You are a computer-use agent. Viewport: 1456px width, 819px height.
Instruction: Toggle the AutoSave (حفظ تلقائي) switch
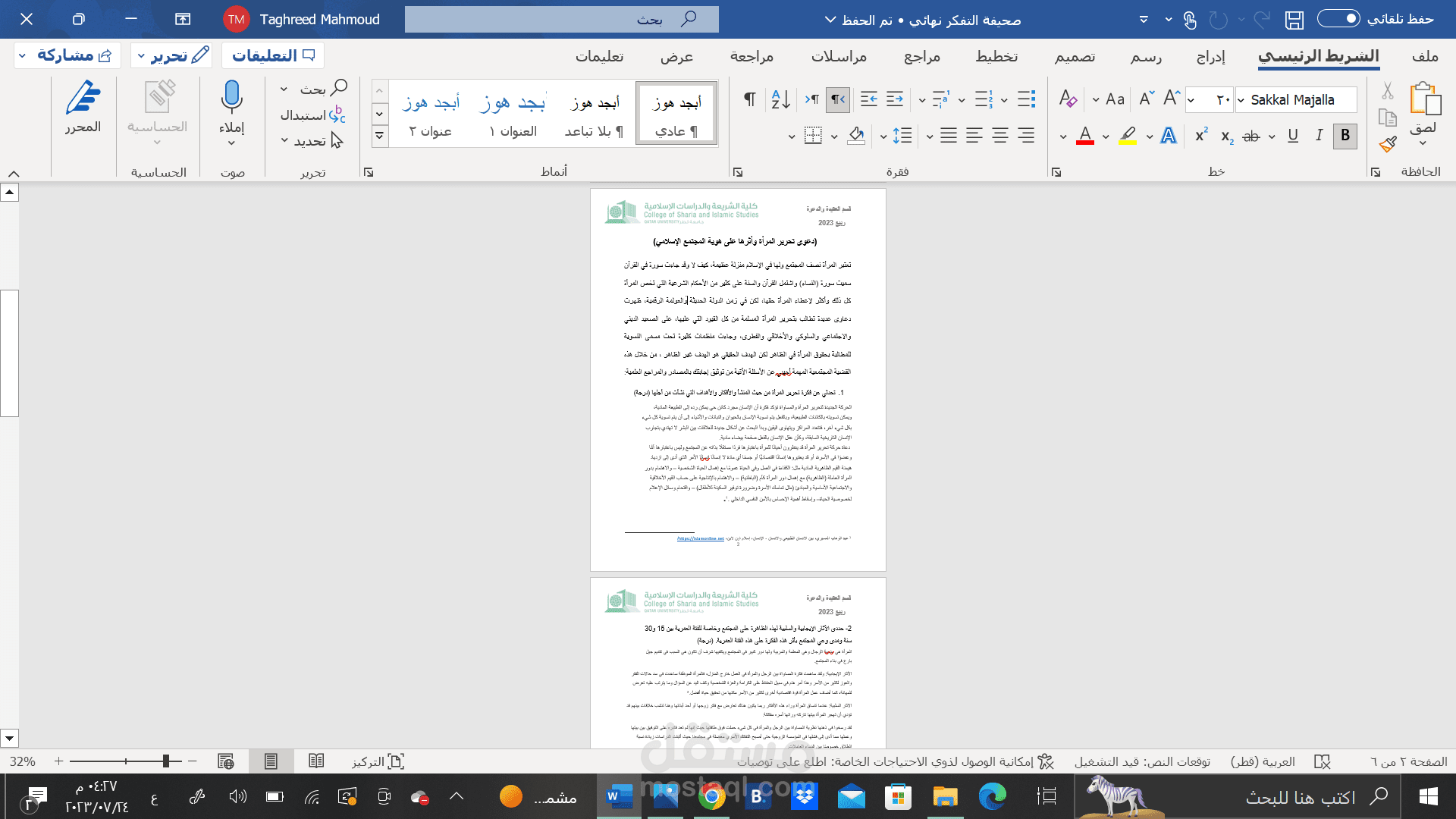pos(1338,19)
